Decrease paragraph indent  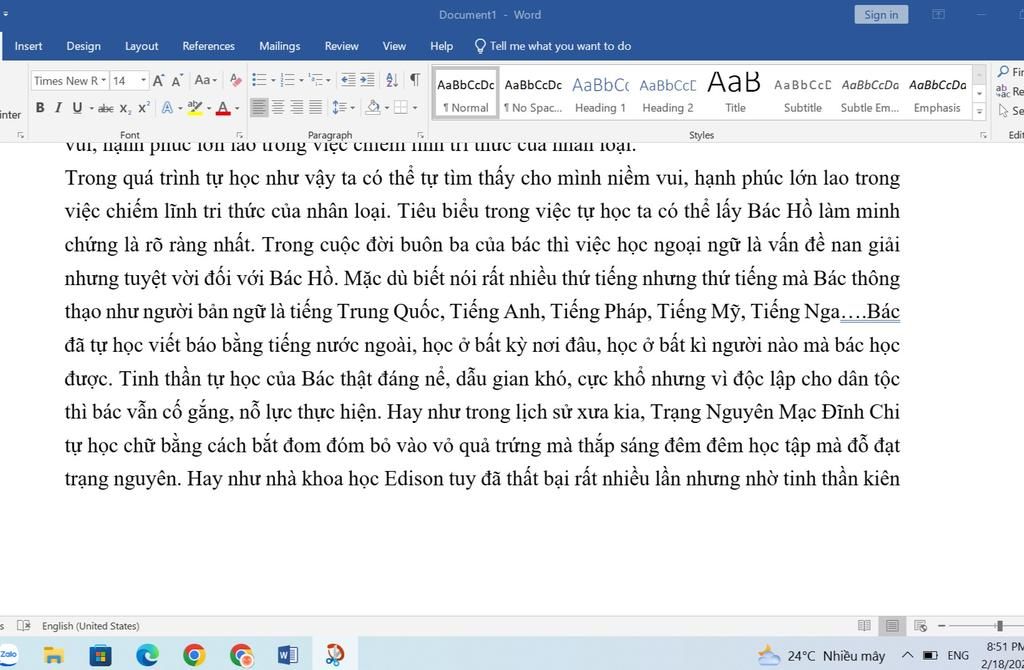[x=348, y=80]
